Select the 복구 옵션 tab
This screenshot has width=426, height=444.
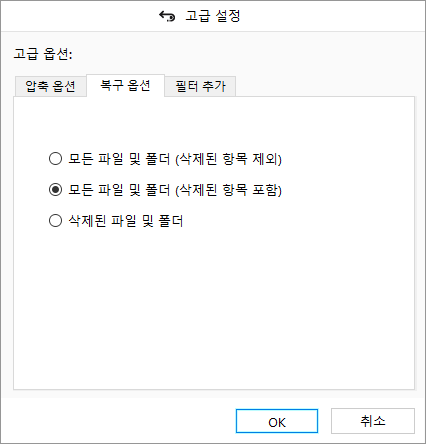pos(125,86)
